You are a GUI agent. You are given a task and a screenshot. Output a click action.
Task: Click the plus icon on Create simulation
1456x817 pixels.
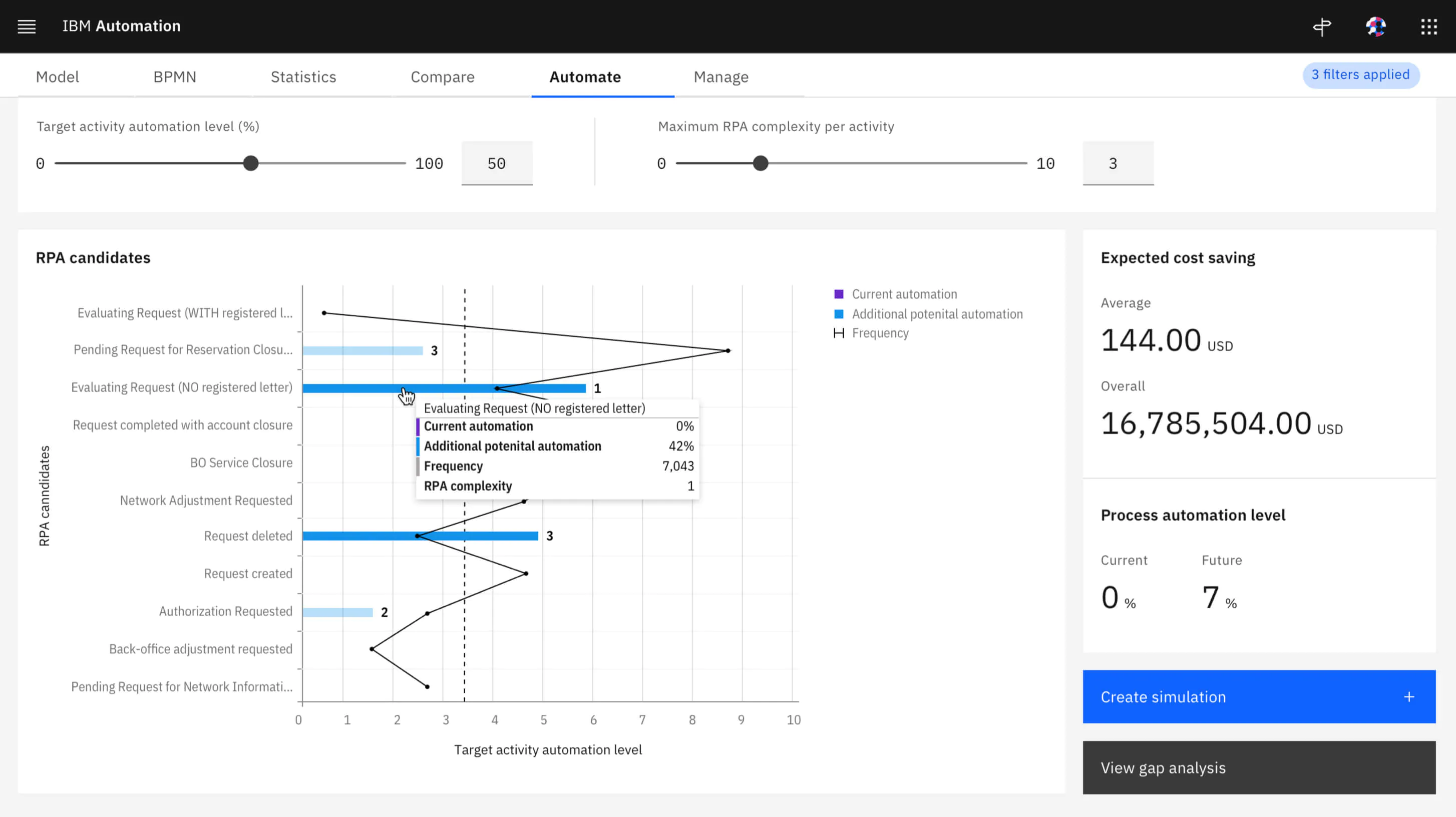tap(1408, 697)
